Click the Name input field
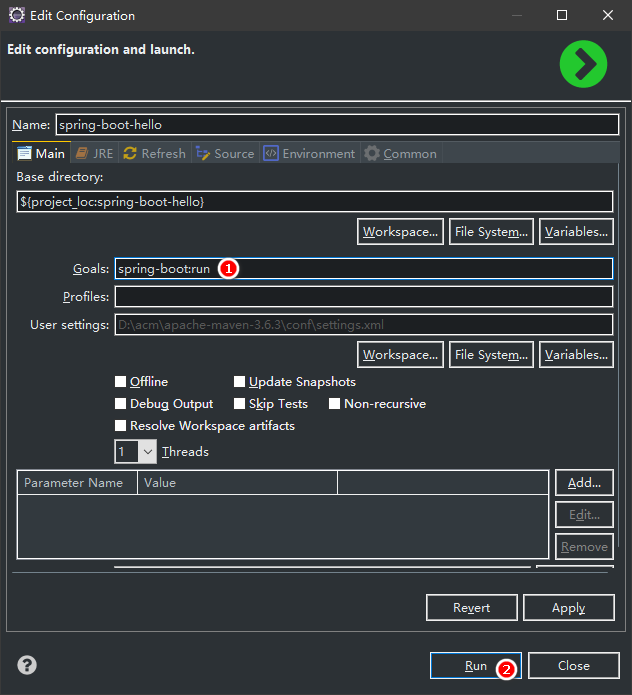The image size is (632, 695). click(x=337, y=125)
